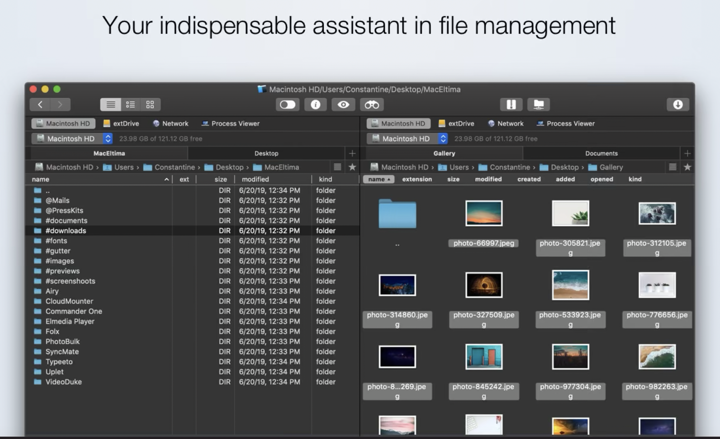Sort right panel by created
720x439 pixels.
point(529,179)
